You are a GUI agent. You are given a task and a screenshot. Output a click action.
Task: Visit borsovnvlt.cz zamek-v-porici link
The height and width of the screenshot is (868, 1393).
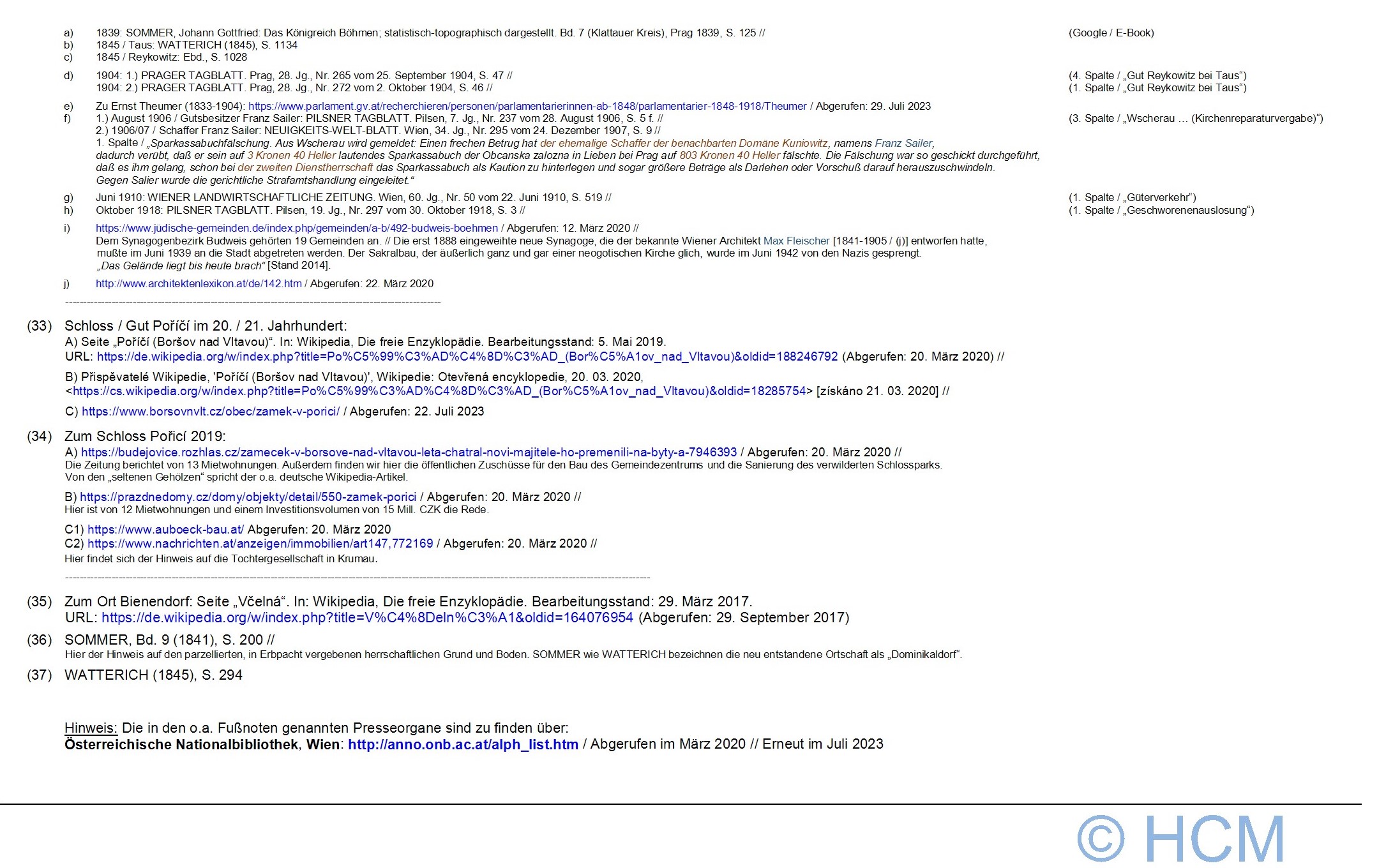coord(211,412)
